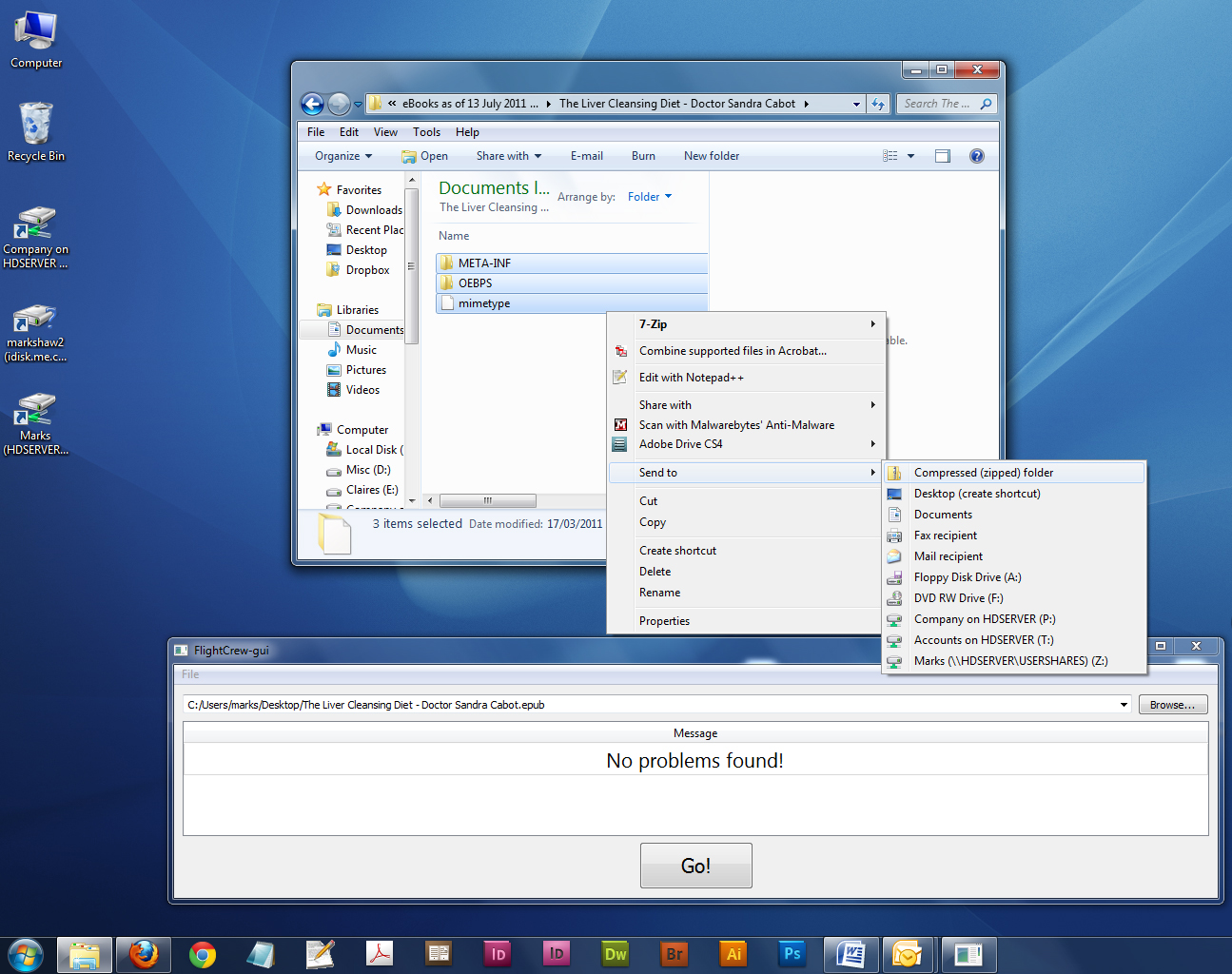
Task: Click the Browse... button
Action: tap(1172, 705)
